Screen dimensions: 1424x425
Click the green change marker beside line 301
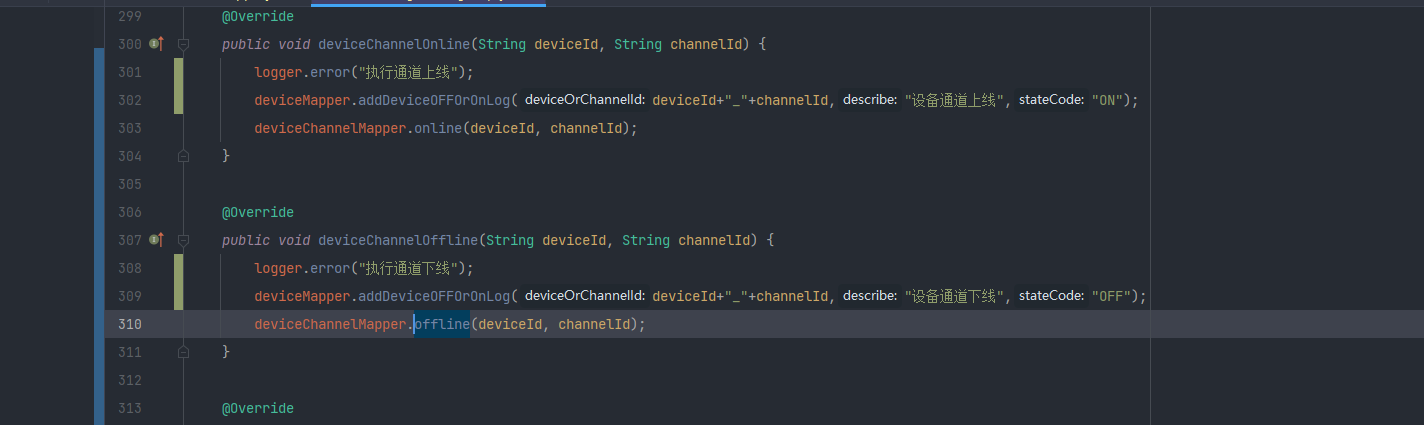click(x=178, y=72)
